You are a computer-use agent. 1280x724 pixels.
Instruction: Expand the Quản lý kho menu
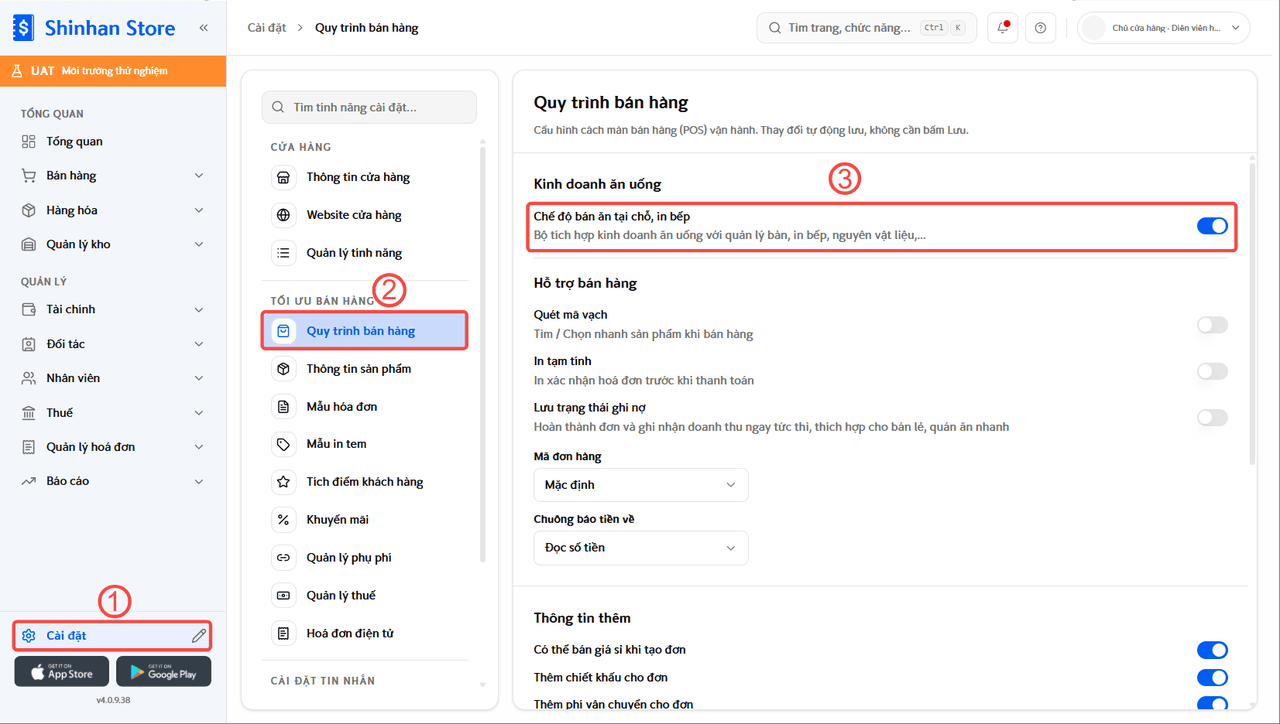point(112,244)
